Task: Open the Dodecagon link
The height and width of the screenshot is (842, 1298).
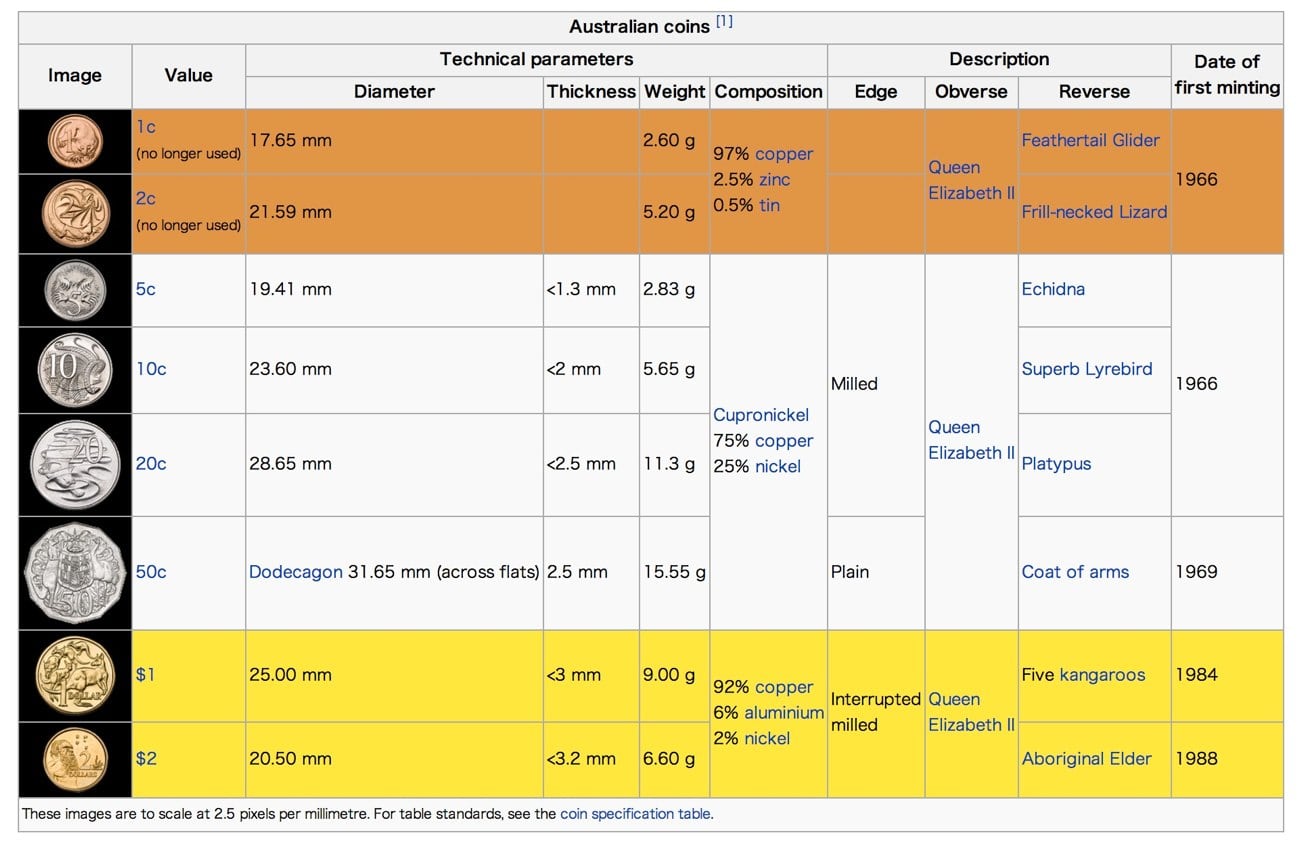Action: [295, 572]
